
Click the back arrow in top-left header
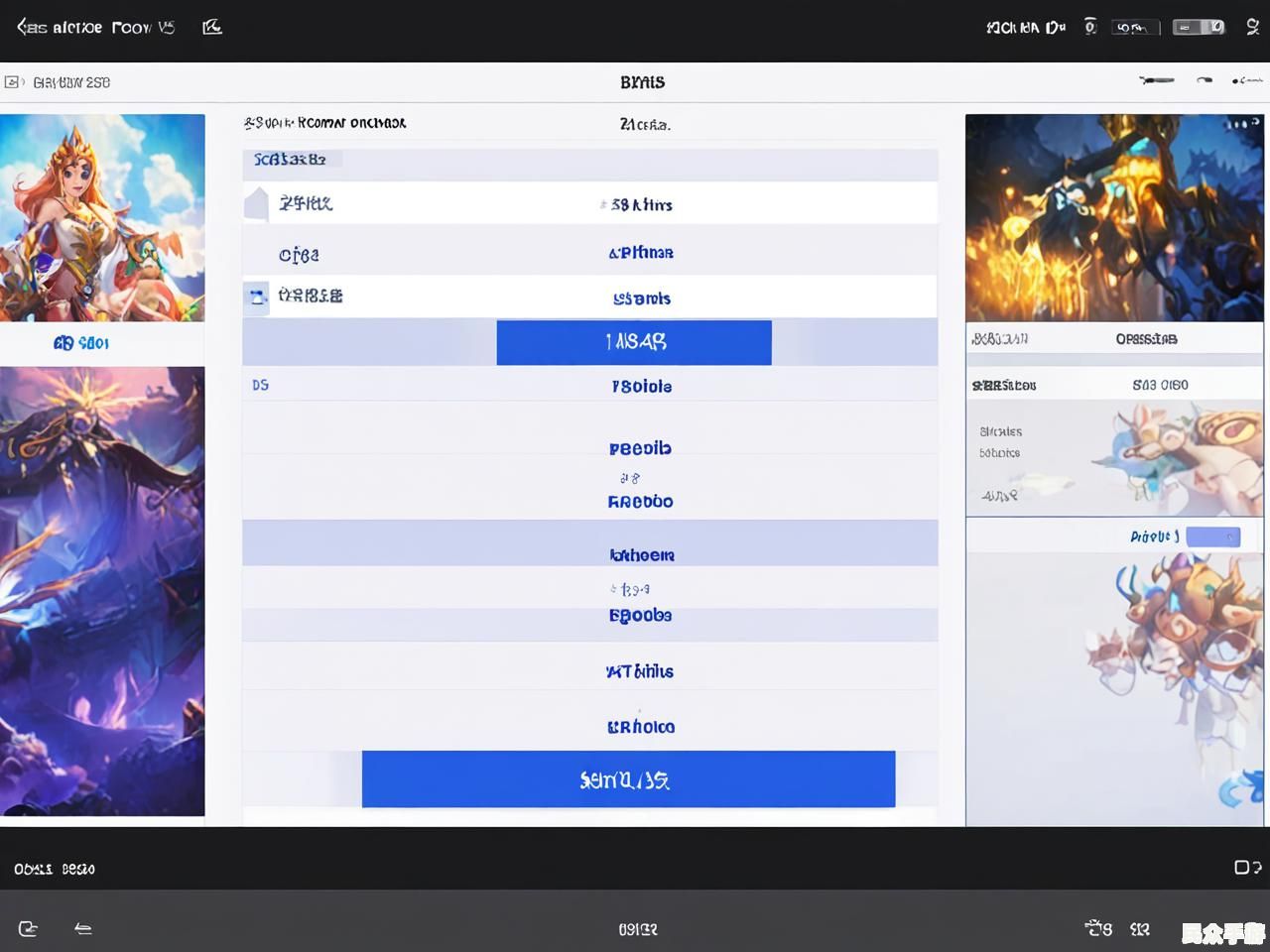tap(22, 27)
